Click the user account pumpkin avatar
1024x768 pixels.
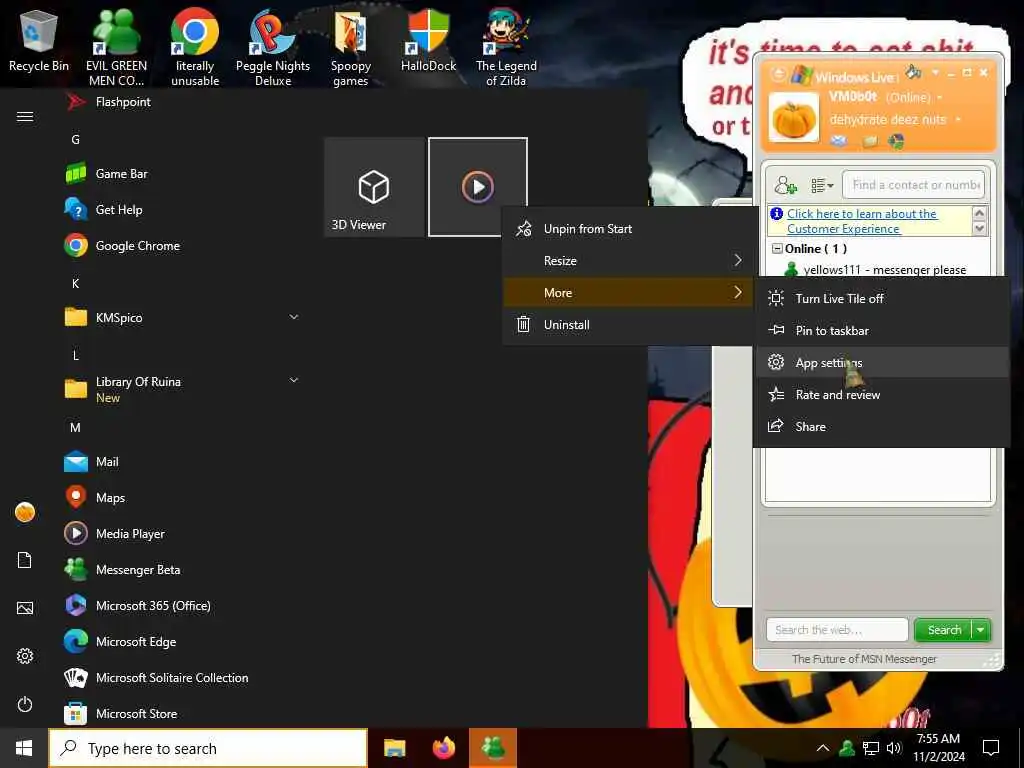coord(25,512)
